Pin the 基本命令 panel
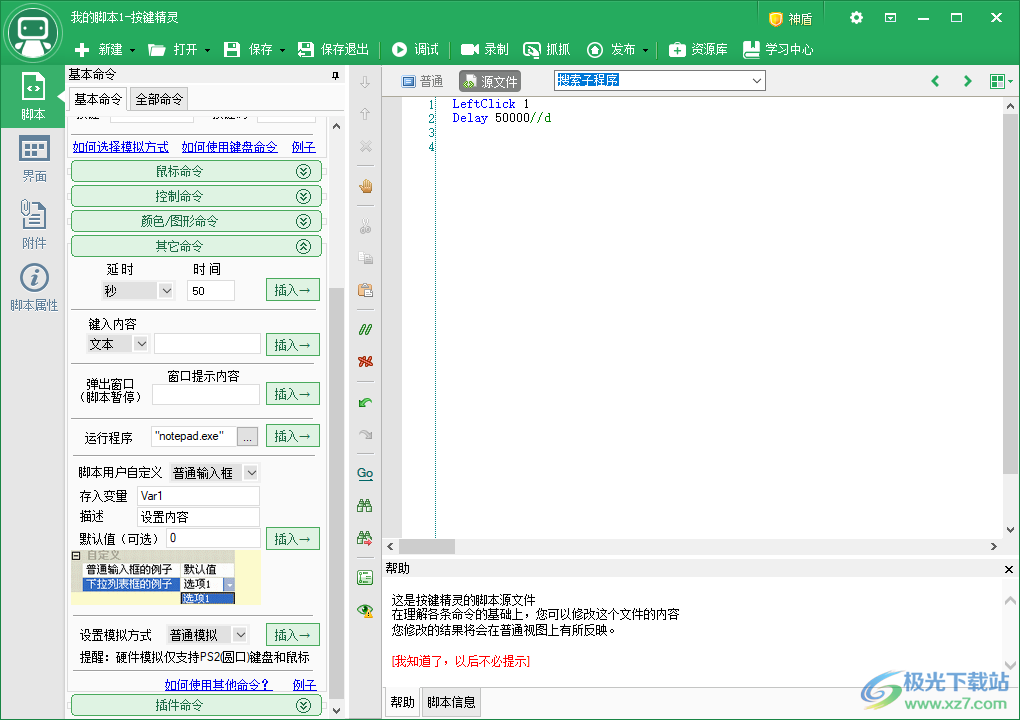1020x720 pixels. pos(335,75)
